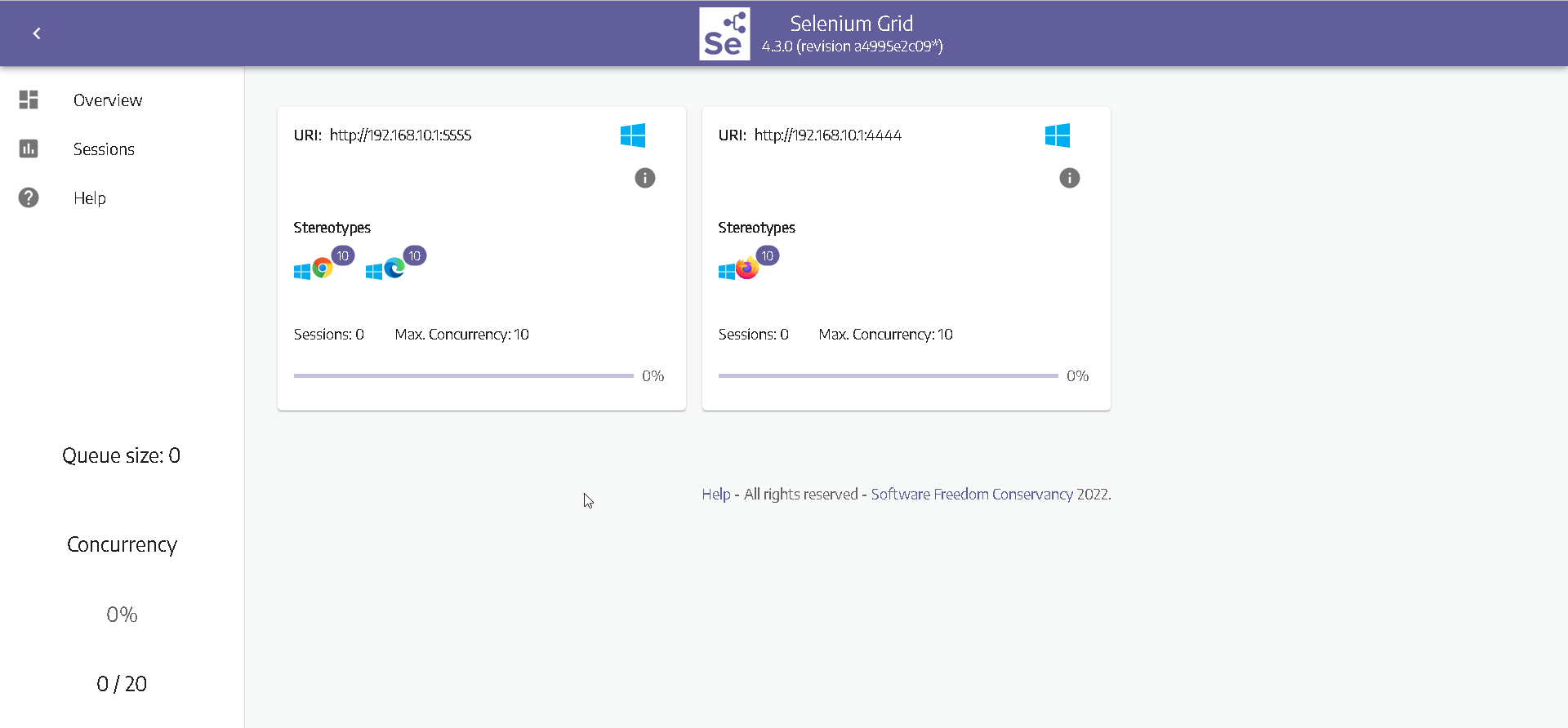Click the Queue size text in the sidebar

point(122,455)
